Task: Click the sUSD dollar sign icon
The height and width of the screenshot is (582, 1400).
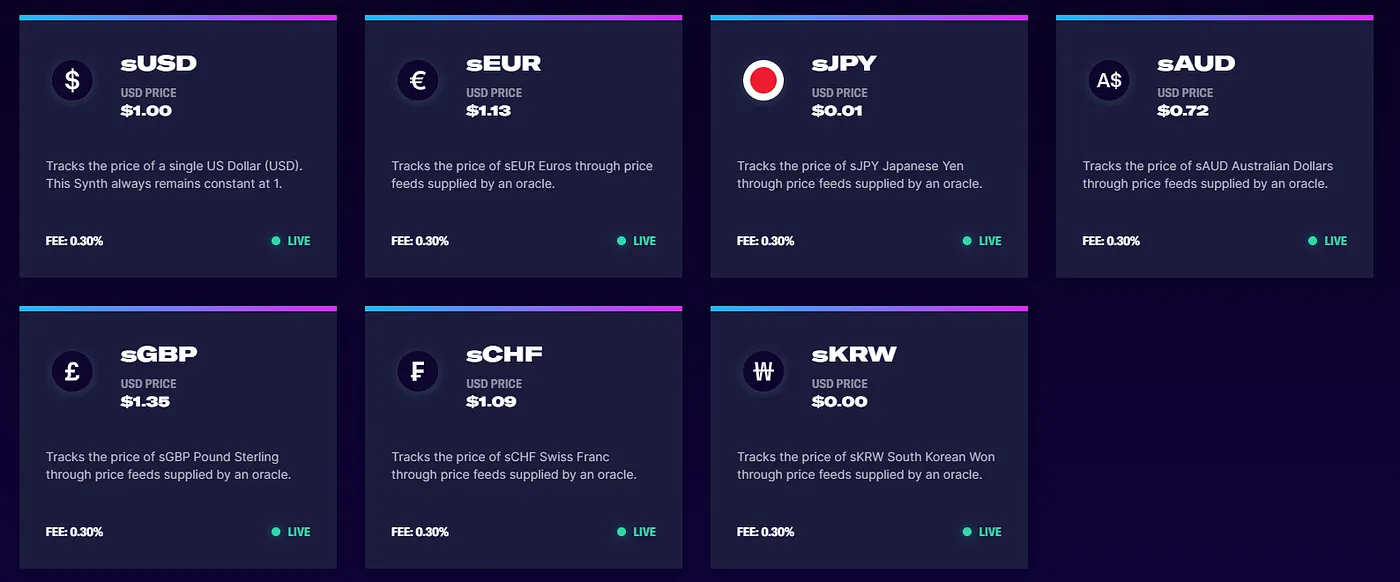Action: (72, 80)
